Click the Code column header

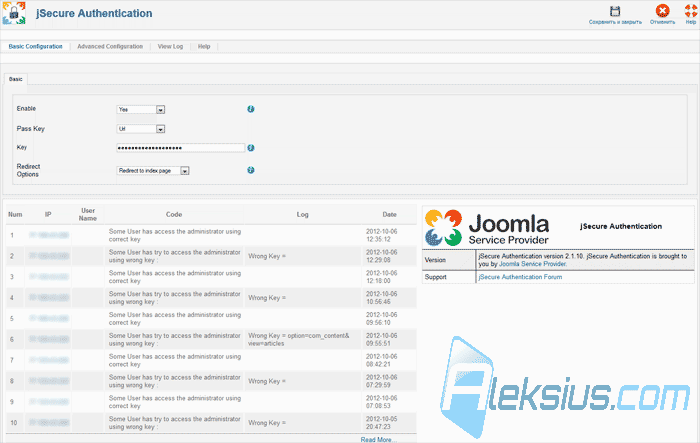click(174, 214)
